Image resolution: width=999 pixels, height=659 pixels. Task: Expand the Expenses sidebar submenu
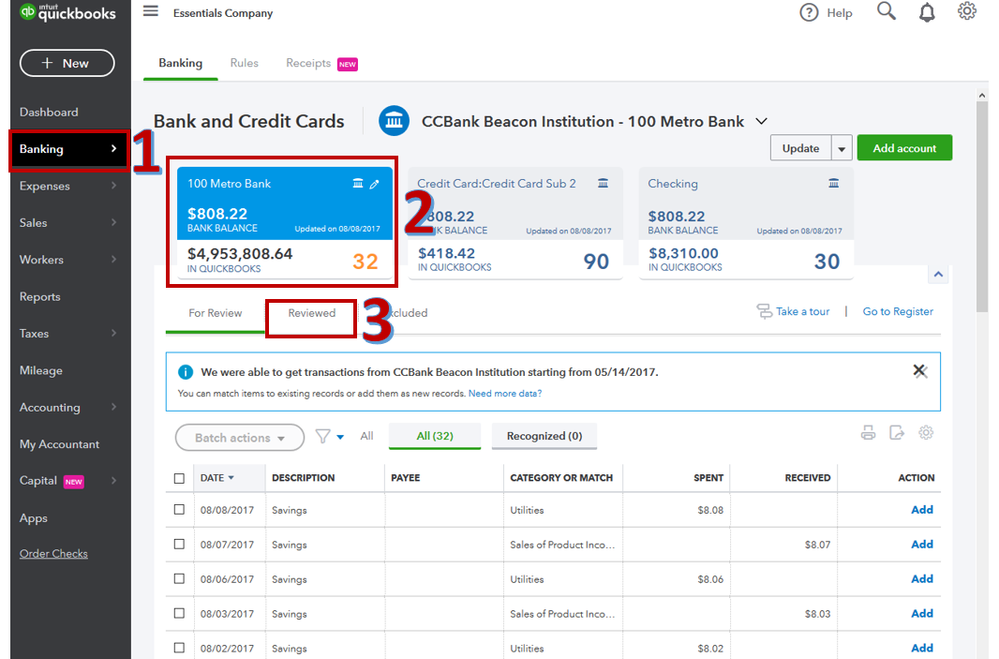pyautogui.click(x=114, y=185)
